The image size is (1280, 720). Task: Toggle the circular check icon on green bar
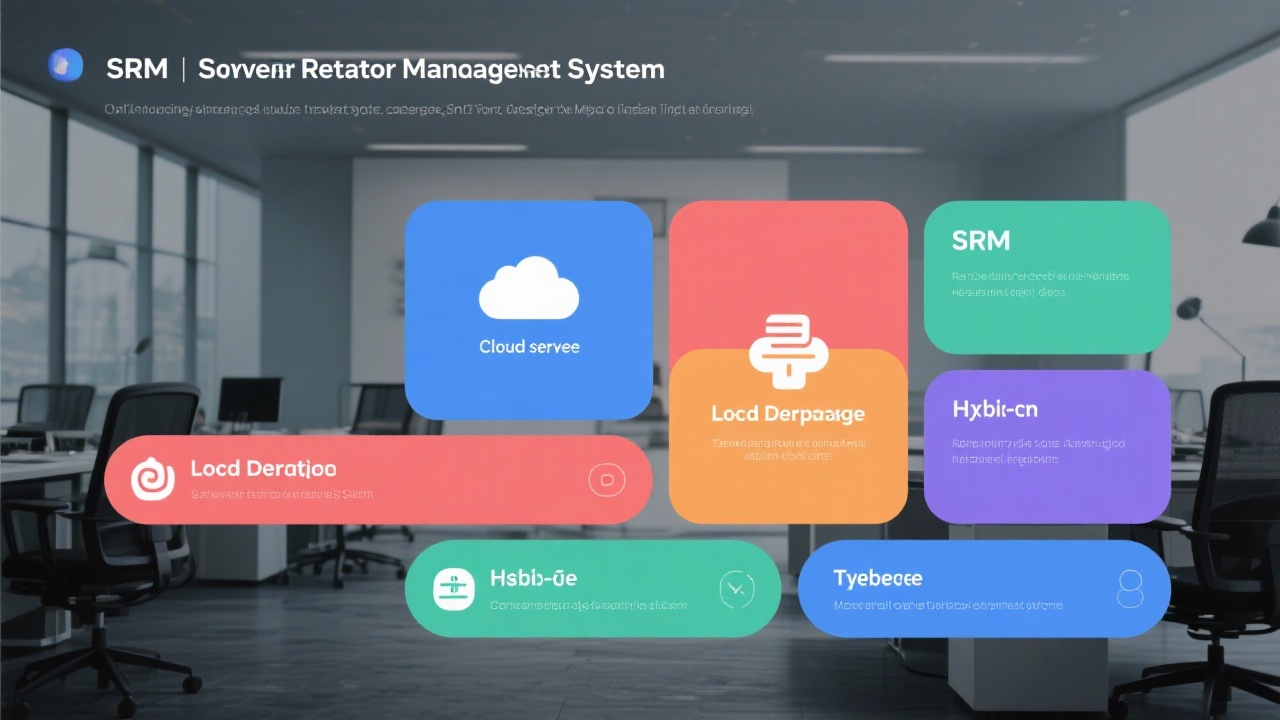737,589
